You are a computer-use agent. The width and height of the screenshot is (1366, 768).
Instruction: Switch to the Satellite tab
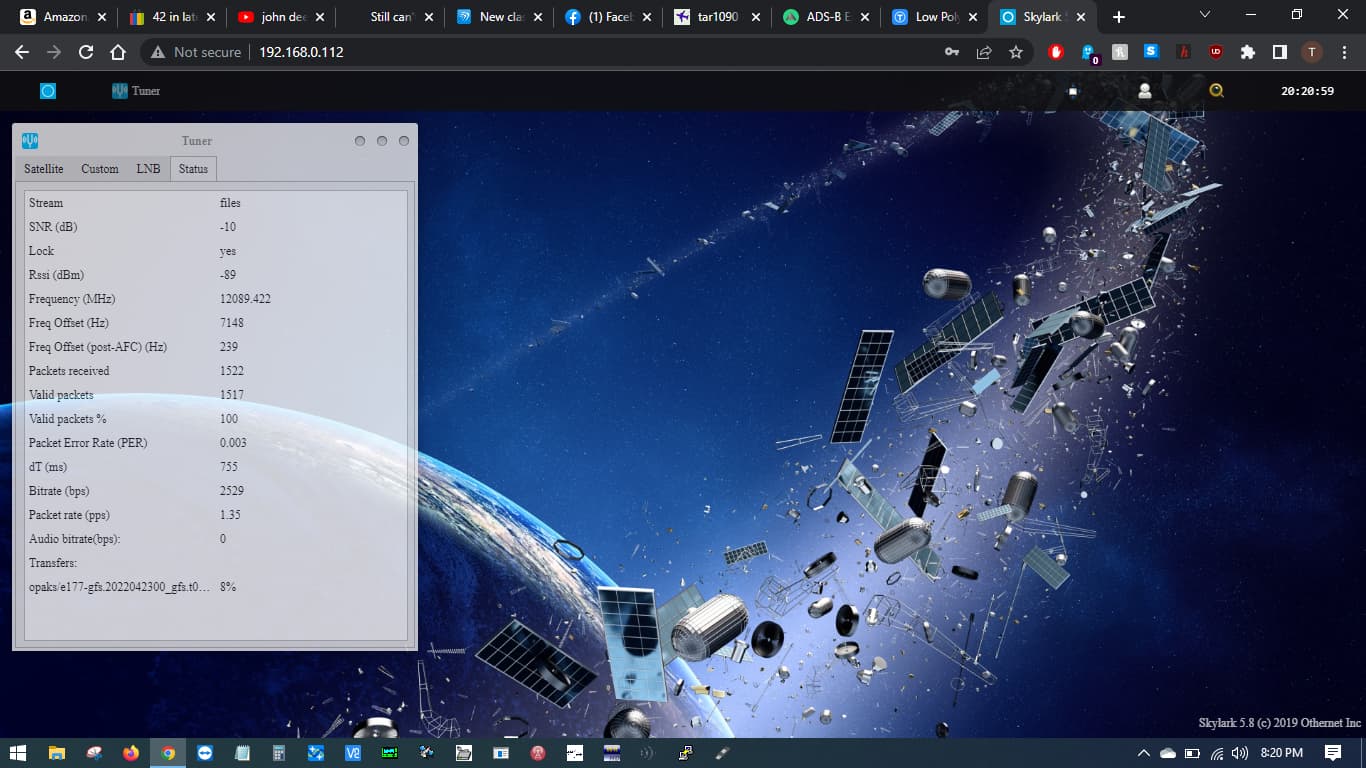[x=44, y=169]
